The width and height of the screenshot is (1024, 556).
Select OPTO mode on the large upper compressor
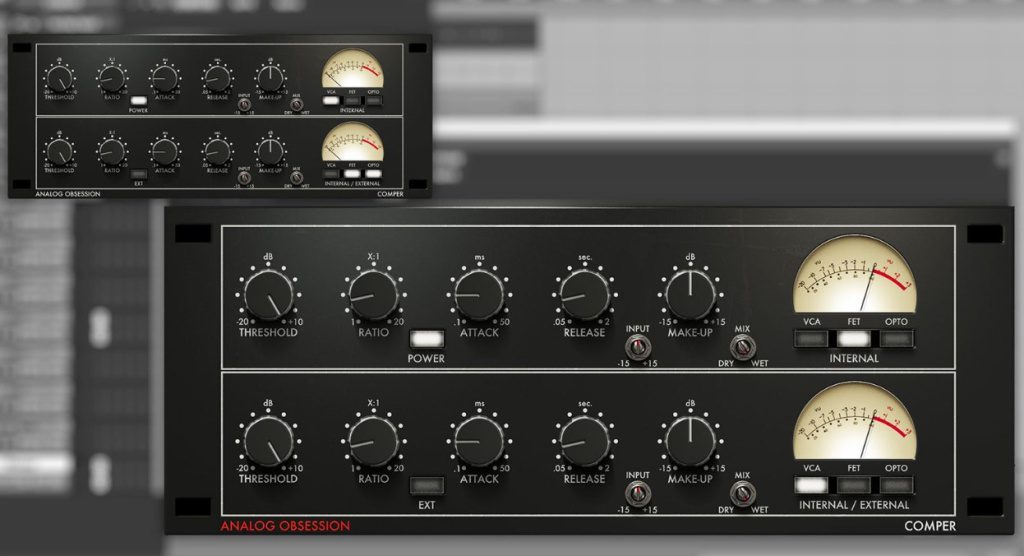(x=897, y=339)
